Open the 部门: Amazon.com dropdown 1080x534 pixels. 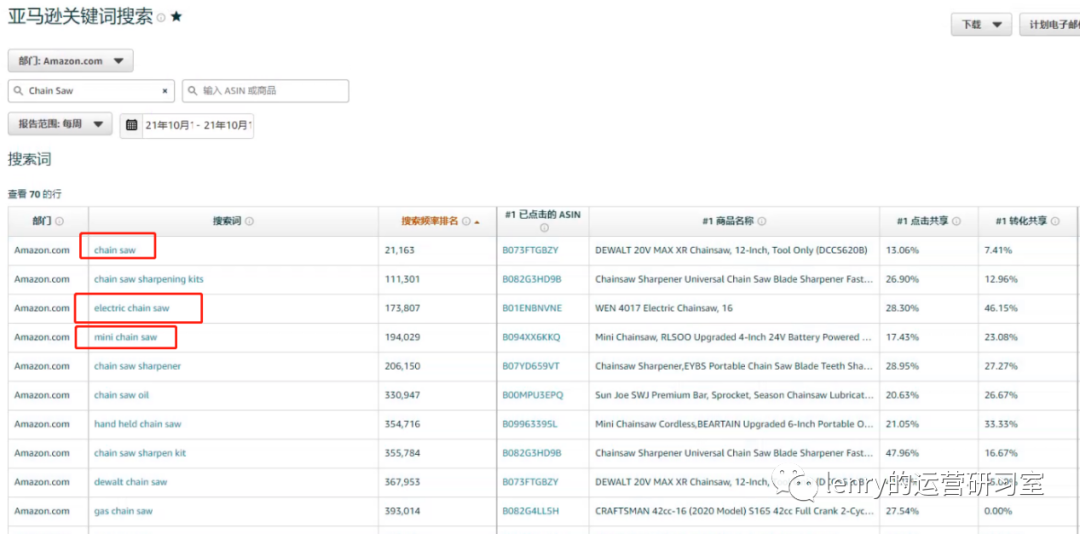tap(70, 61)
